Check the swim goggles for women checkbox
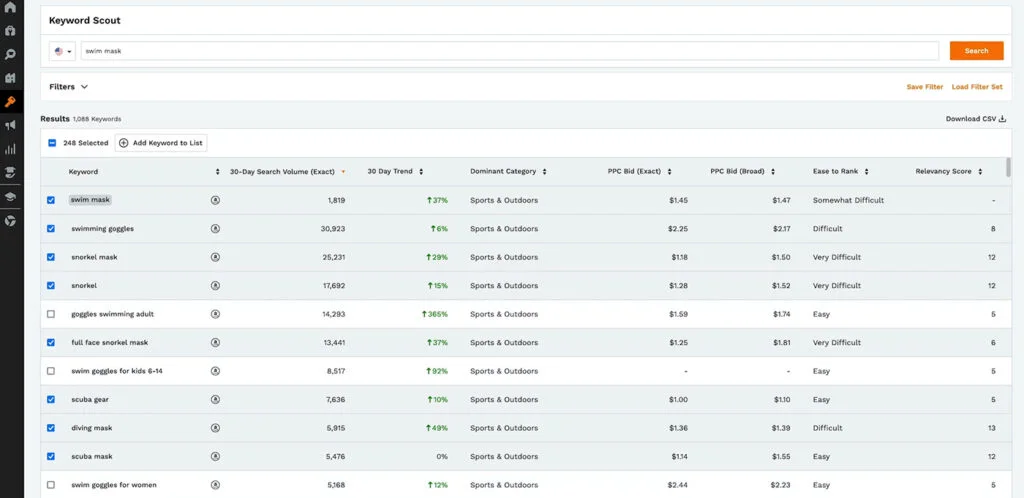 [x=51, y=485]
